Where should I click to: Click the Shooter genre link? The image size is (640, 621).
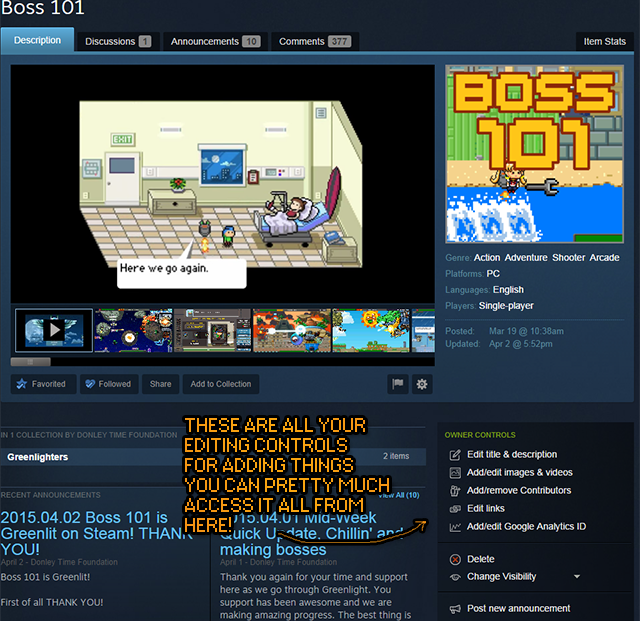coord(569,258)
